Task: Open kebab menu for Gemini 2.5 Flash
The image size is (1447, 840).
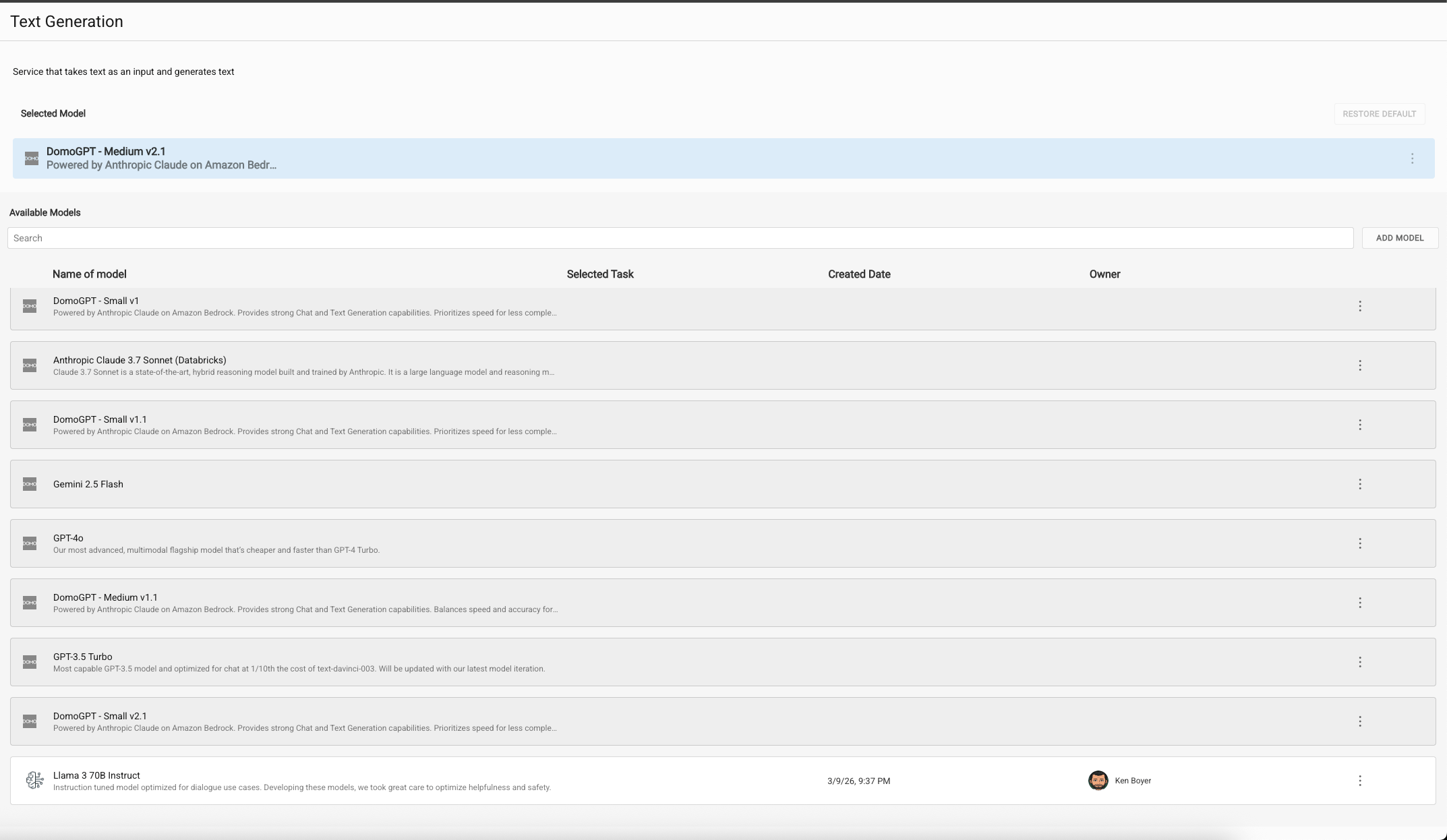Action: 1360,484
